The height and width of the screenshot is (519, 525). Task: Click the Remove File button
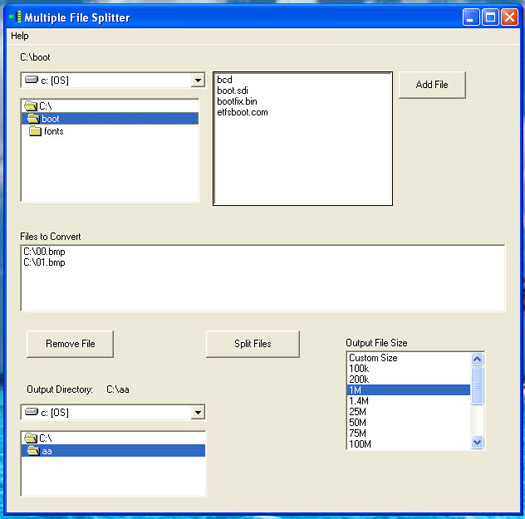click(70, 344)
